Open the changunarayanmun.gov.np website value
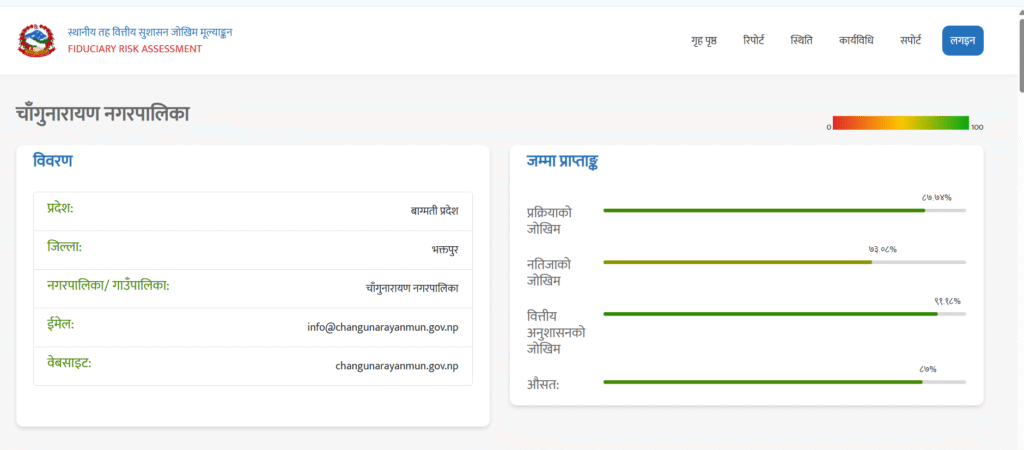This screenshot has height=450, width=1024. pyautogui.click(x=396, y=366)
